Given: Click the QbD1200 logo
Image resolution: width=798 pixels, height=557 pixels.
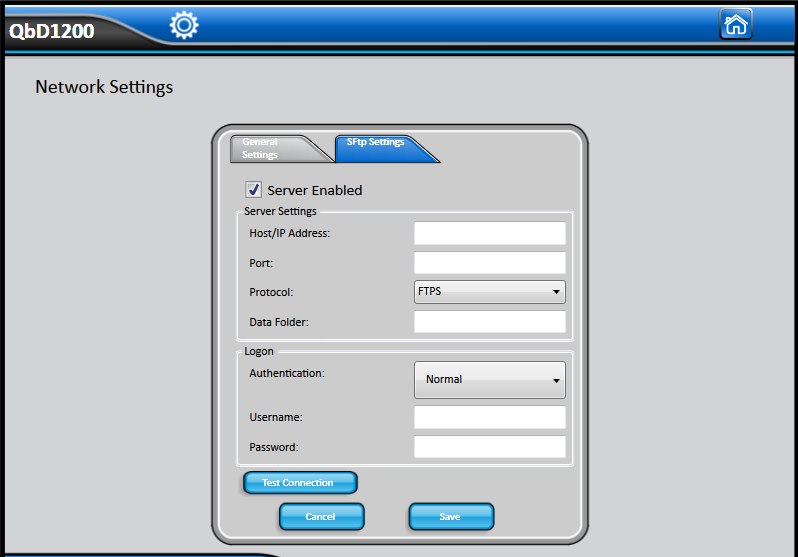Looking at the screenshot, I should coord(52,31).
